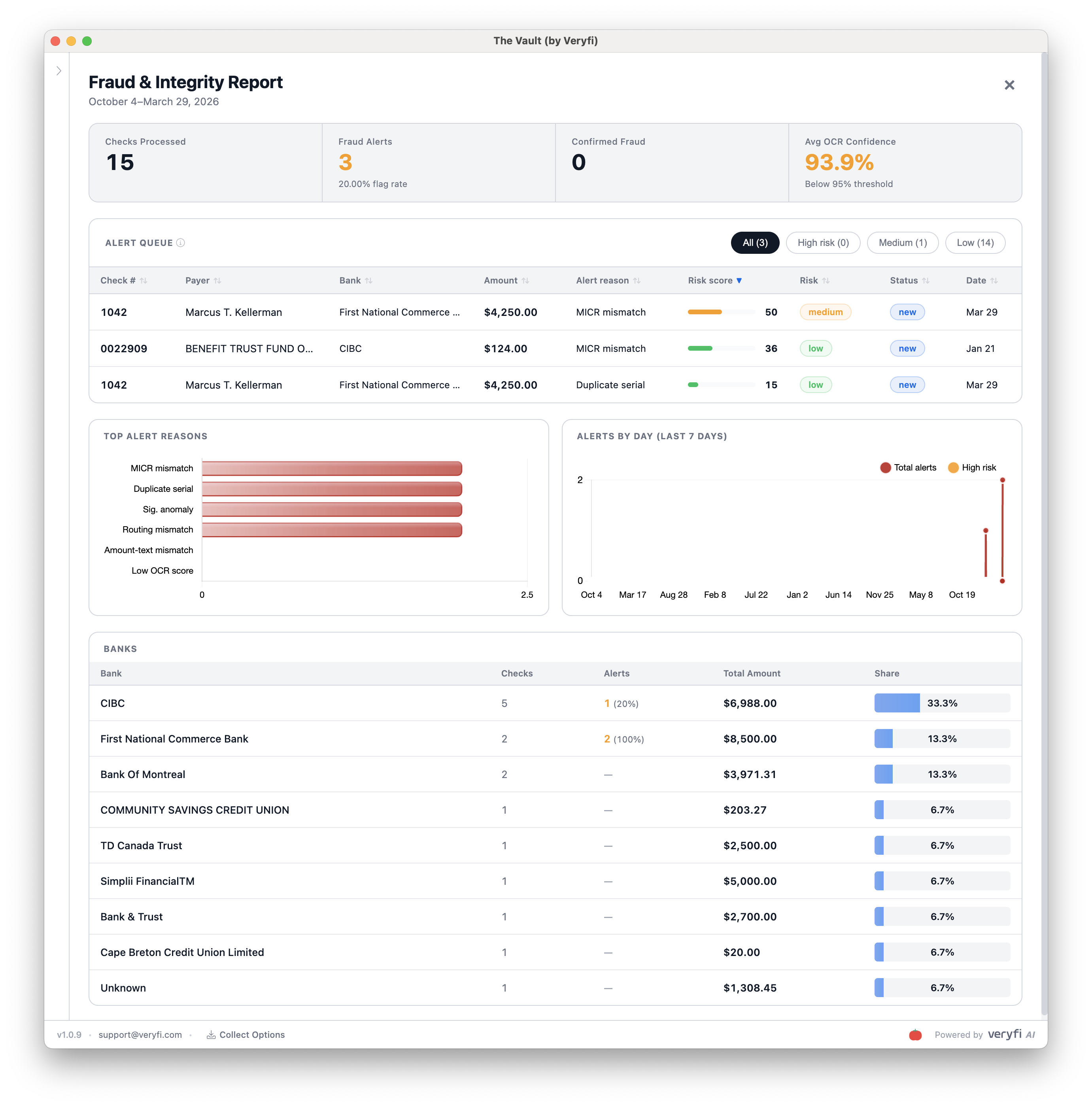Close the Fraud & Integrity Report
This screenshot has width=1092, height=1107.
(1009, 85)
